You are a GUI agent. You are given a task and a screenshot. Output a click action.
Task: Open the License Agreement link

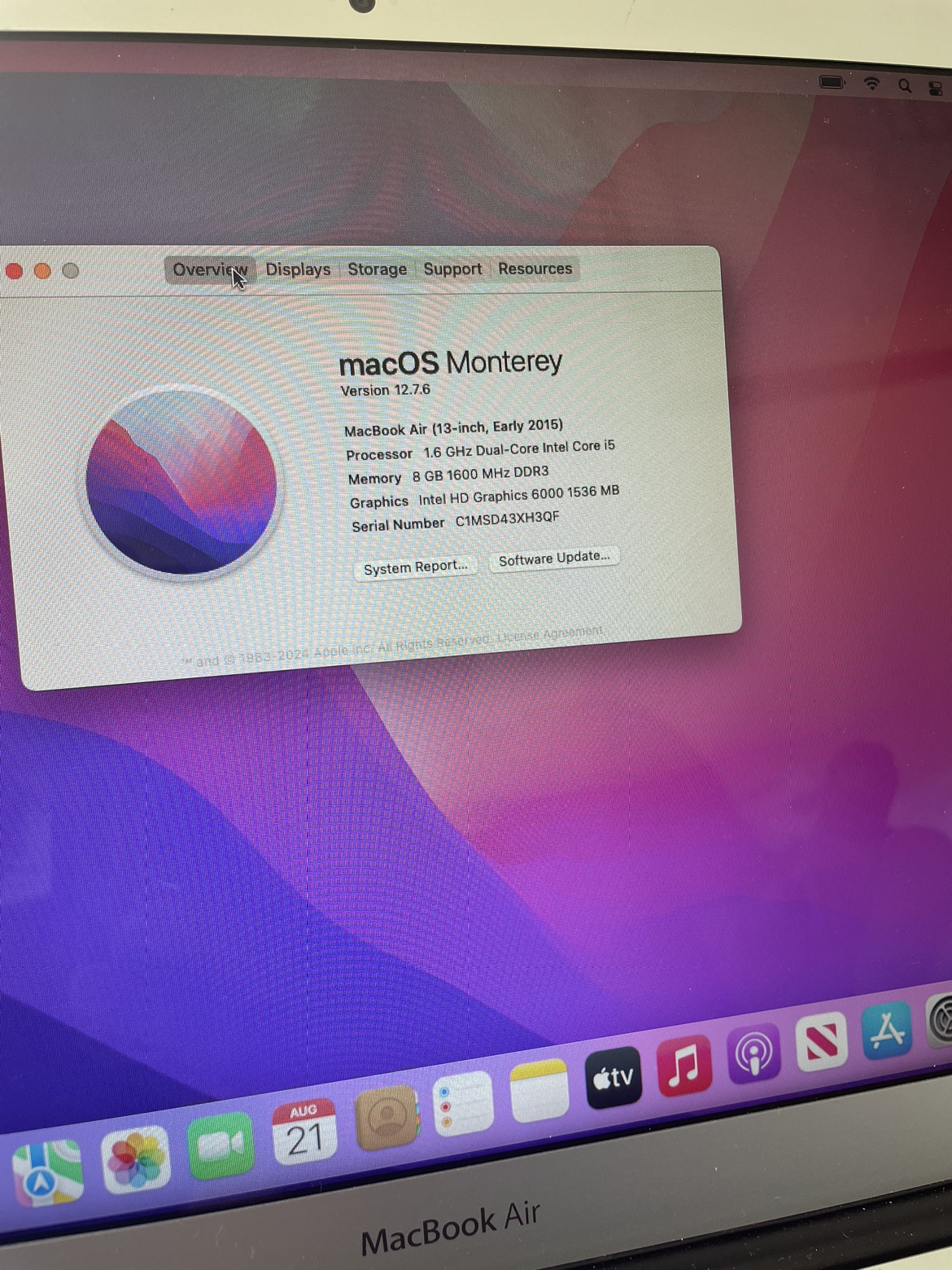point(550,633)
